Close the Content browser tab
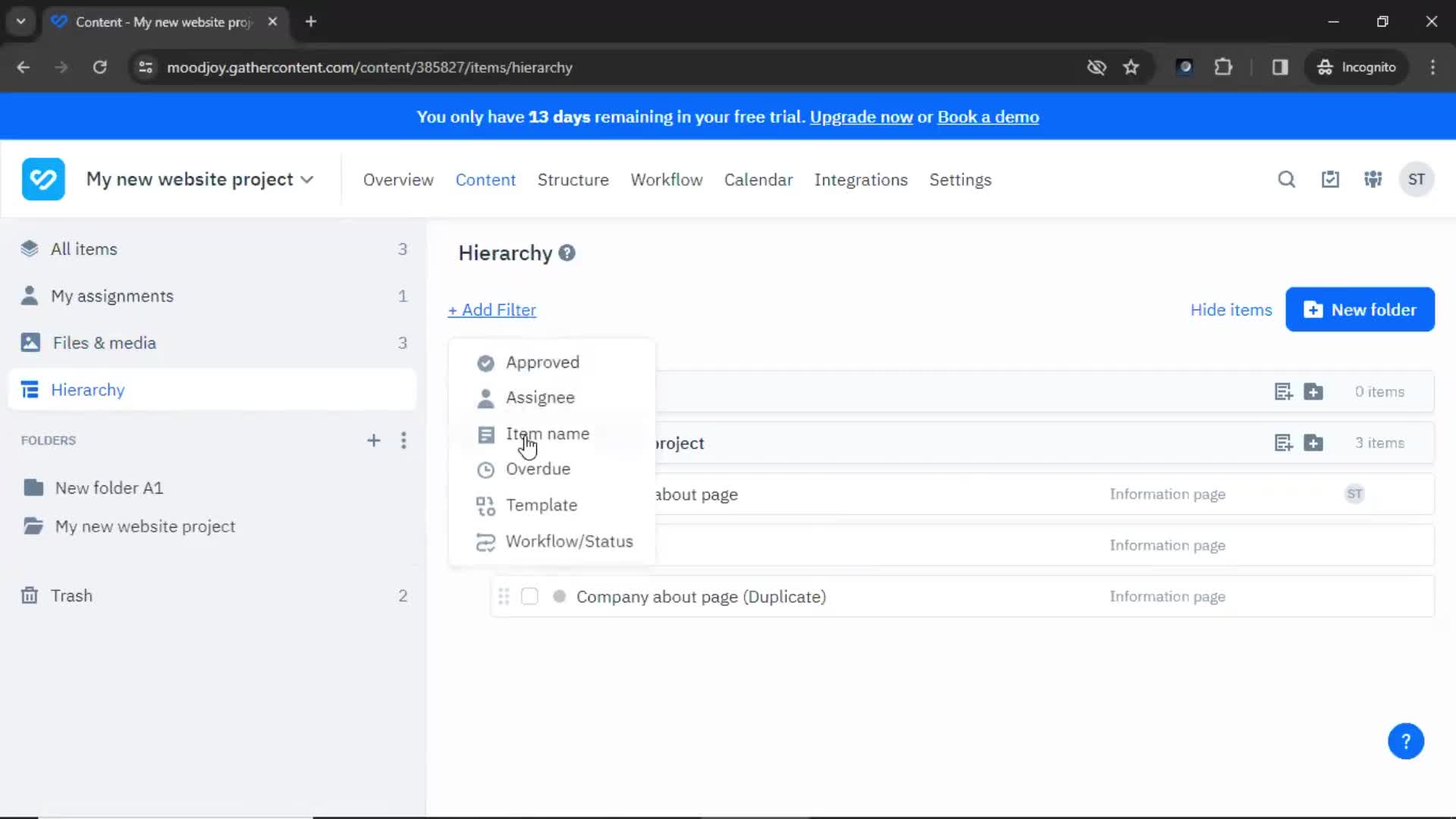Viewport: 1456px width, 819px height. coord(272,22)
